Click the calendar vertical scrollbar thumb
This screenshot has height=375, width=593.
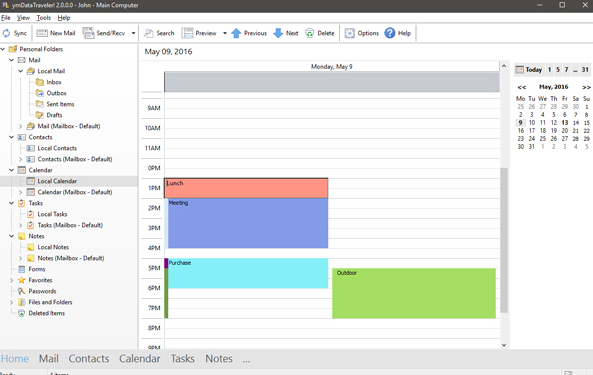pos(504,240)
